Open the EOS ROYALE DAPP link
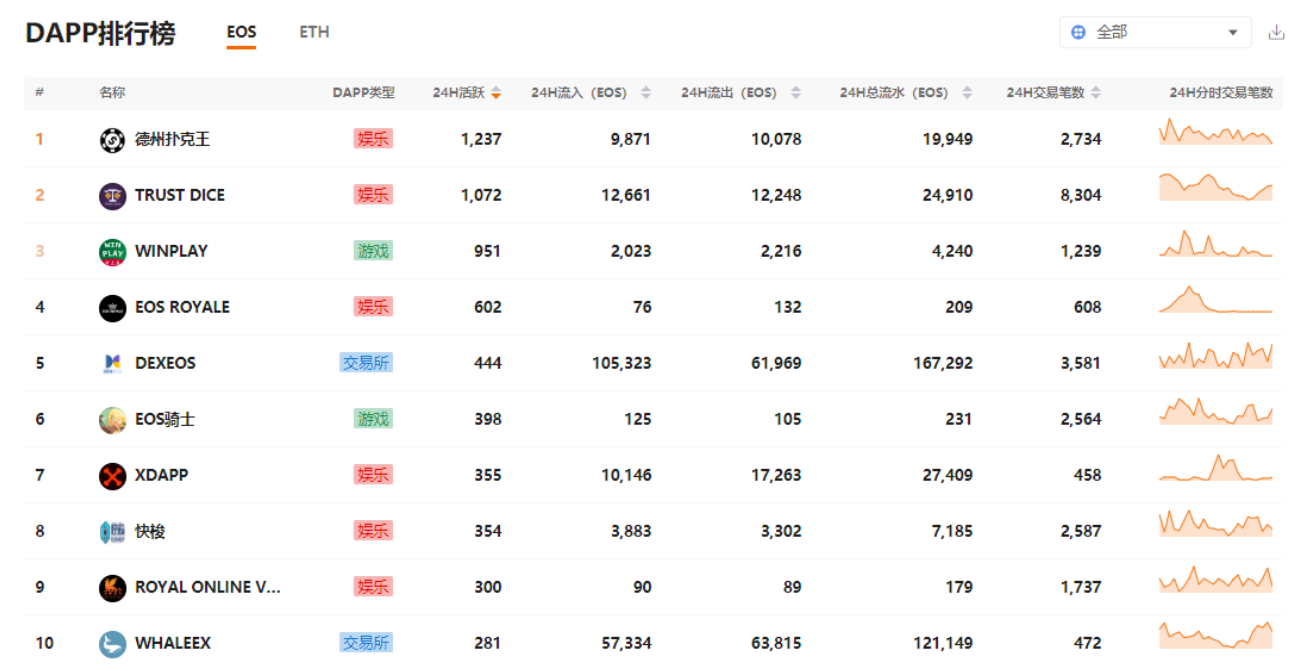The image size is (1297, 671). point(182,308)
